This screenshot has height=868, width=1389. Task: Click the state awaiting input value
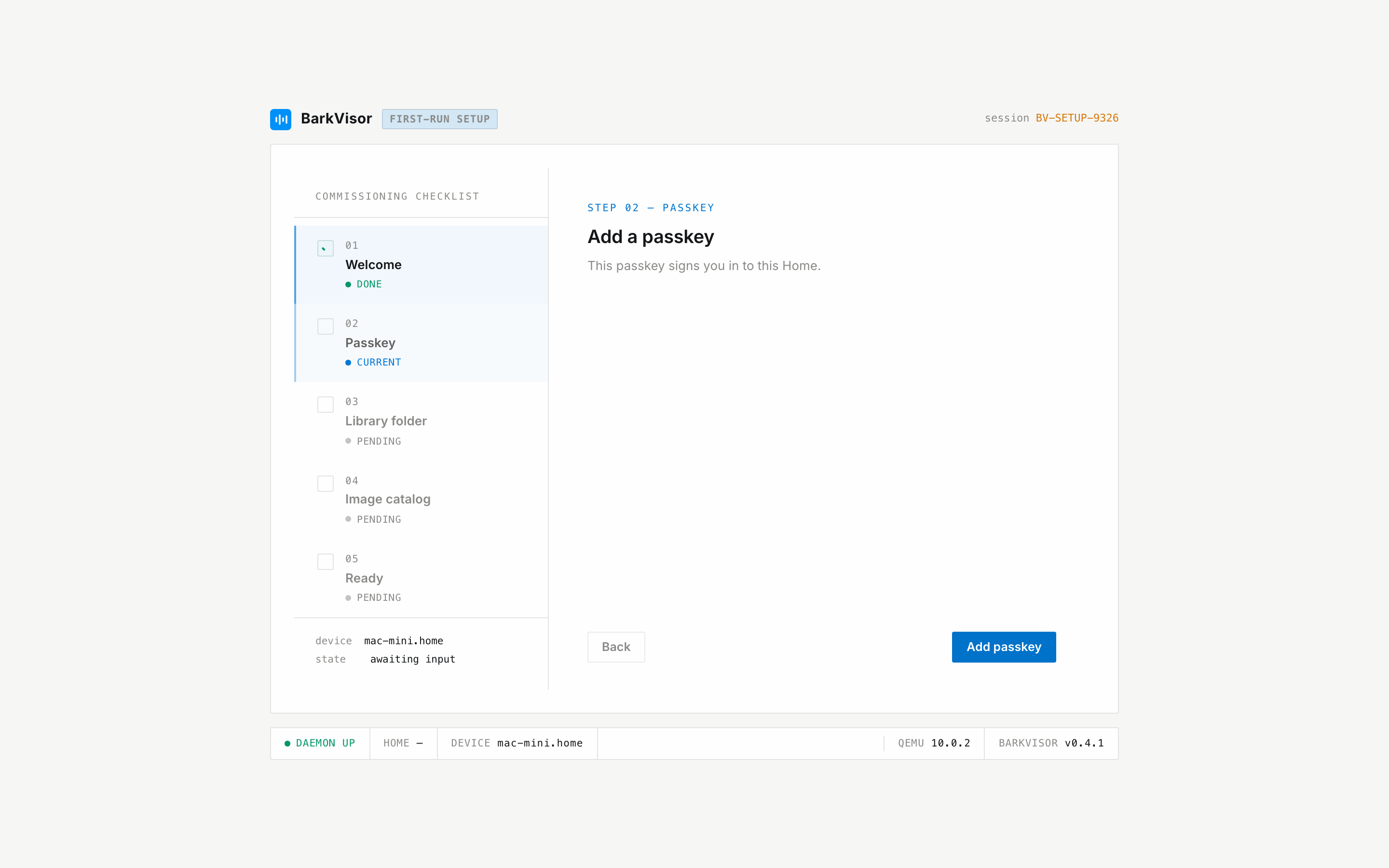(x=413, y=659)
